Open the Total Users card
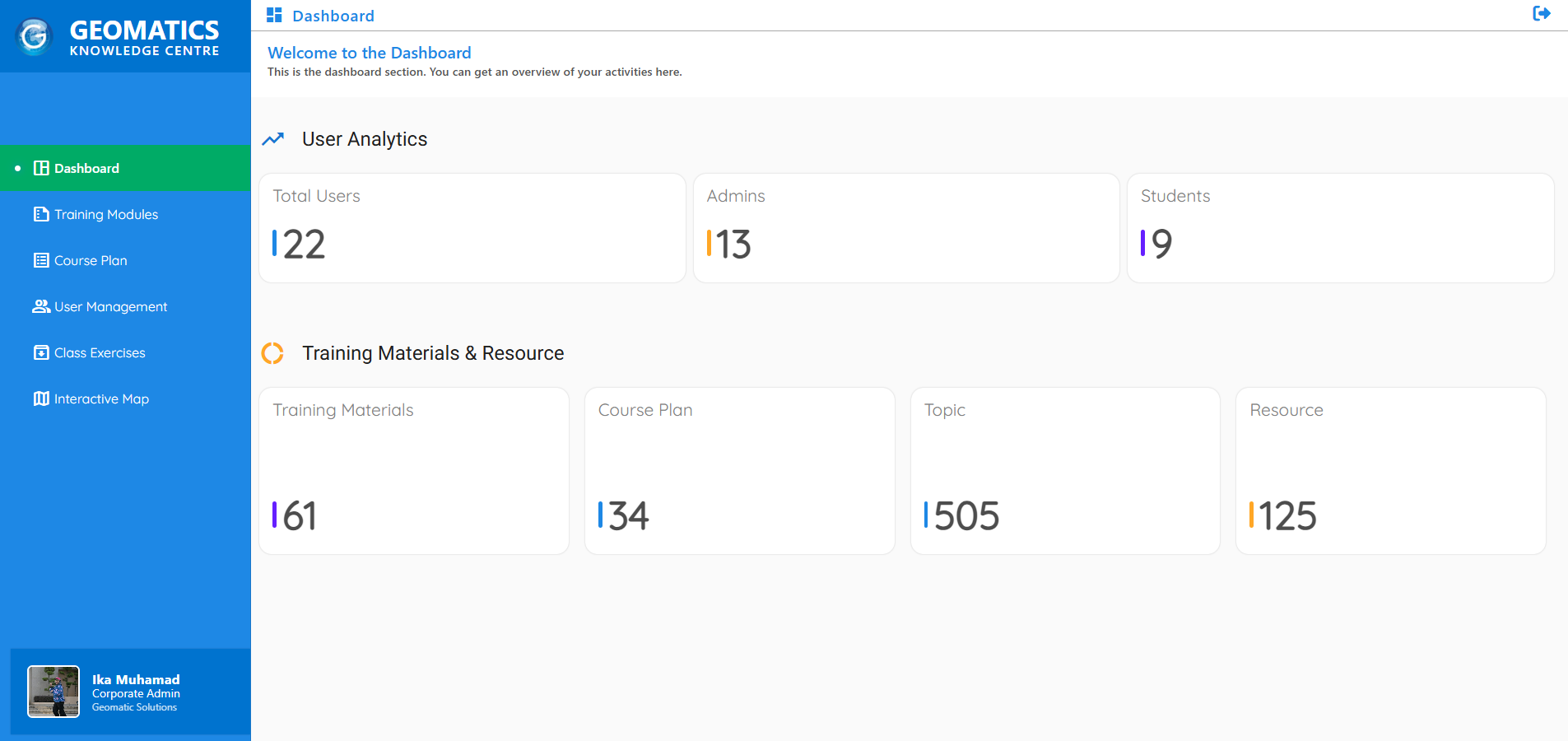The image size is (1568, 741). [472, 228]
